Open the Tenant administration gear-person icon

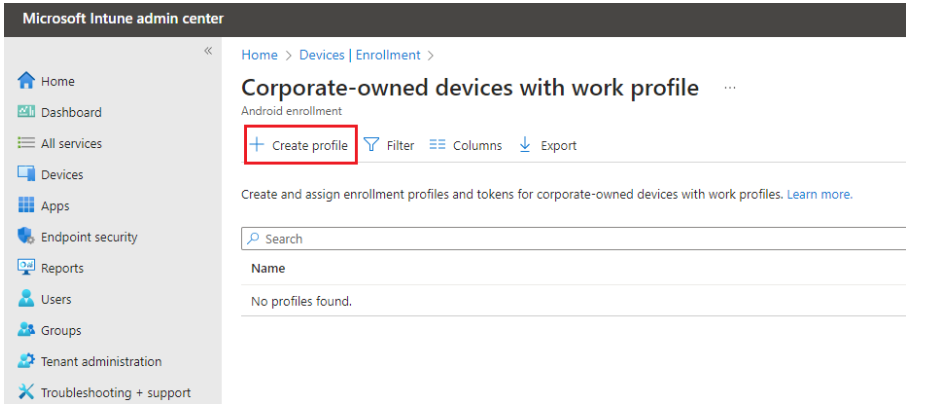pyautogui.click(x=26, y=361)
